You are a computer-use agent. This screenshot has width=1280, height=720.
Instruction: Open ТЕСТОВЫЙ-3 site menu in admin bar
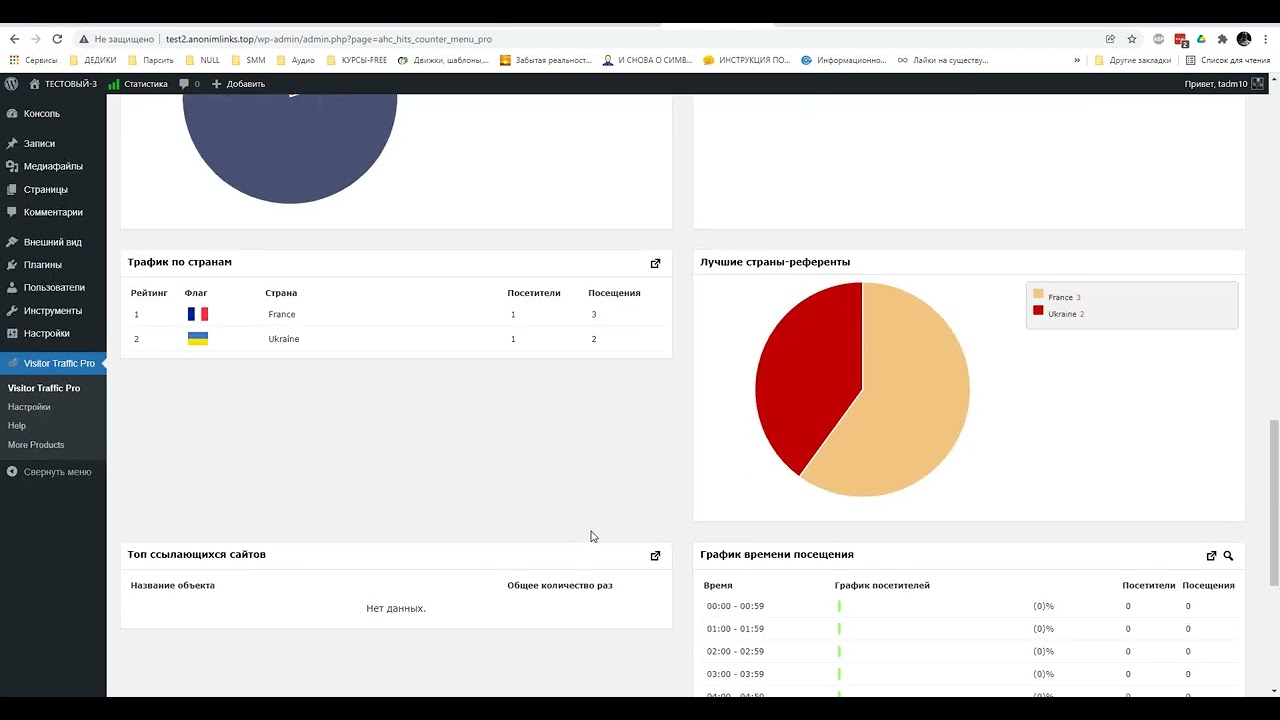[63, 84]
